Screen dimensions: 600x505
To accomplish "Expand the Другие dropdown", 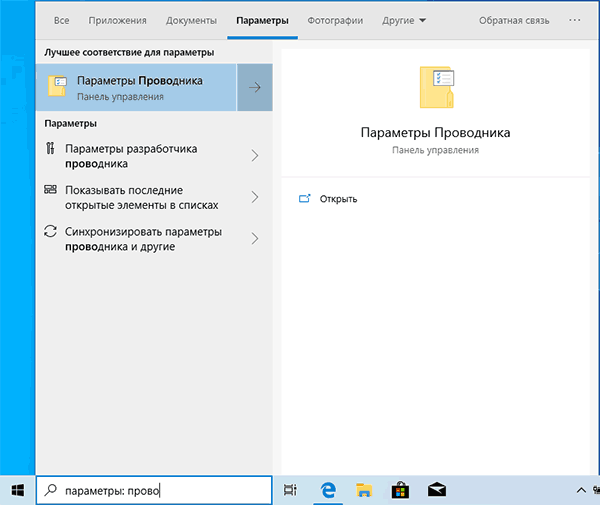I will click(404, 20).
